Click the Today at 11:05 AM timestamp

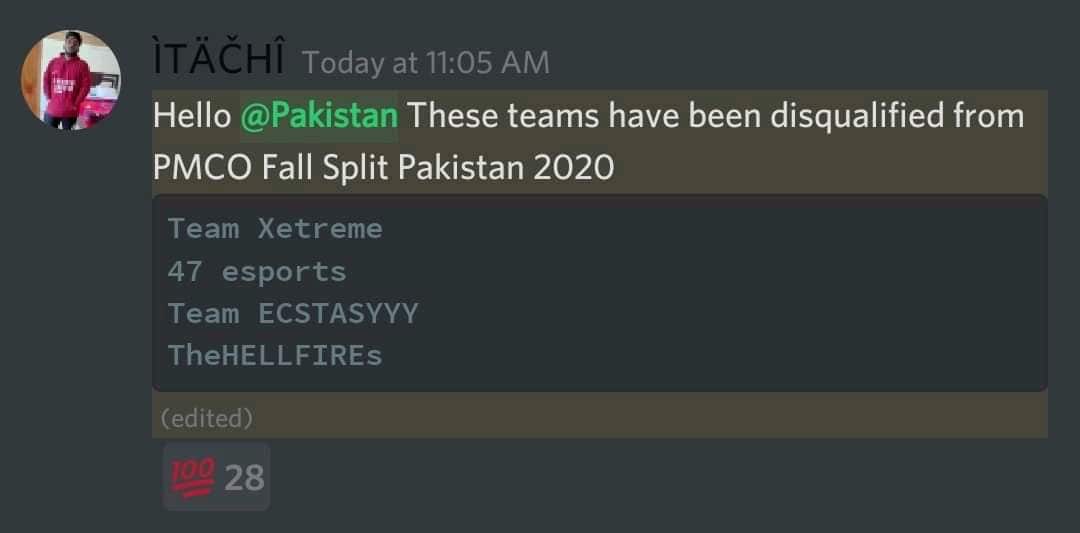[426, 63]
